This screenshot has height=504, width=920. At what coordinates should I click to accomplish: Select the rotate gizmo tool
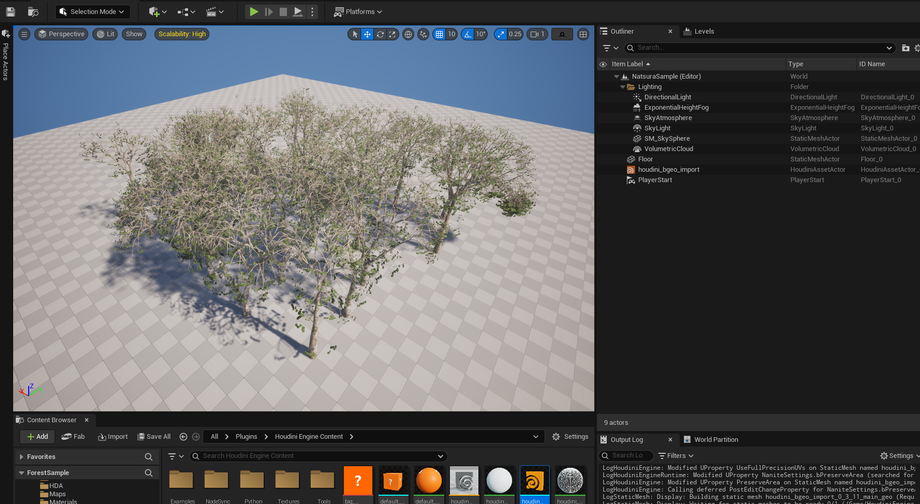point(380,34)
